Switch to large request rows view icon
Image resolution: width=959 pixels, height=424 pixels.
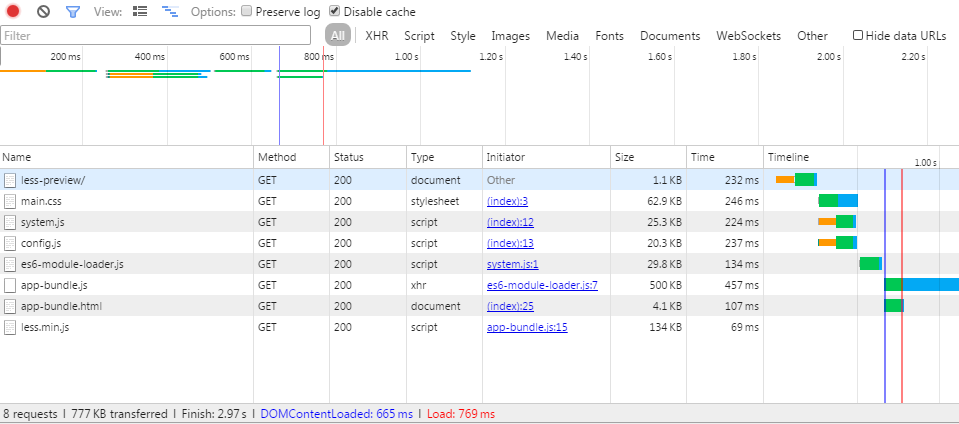coord(140,12)
